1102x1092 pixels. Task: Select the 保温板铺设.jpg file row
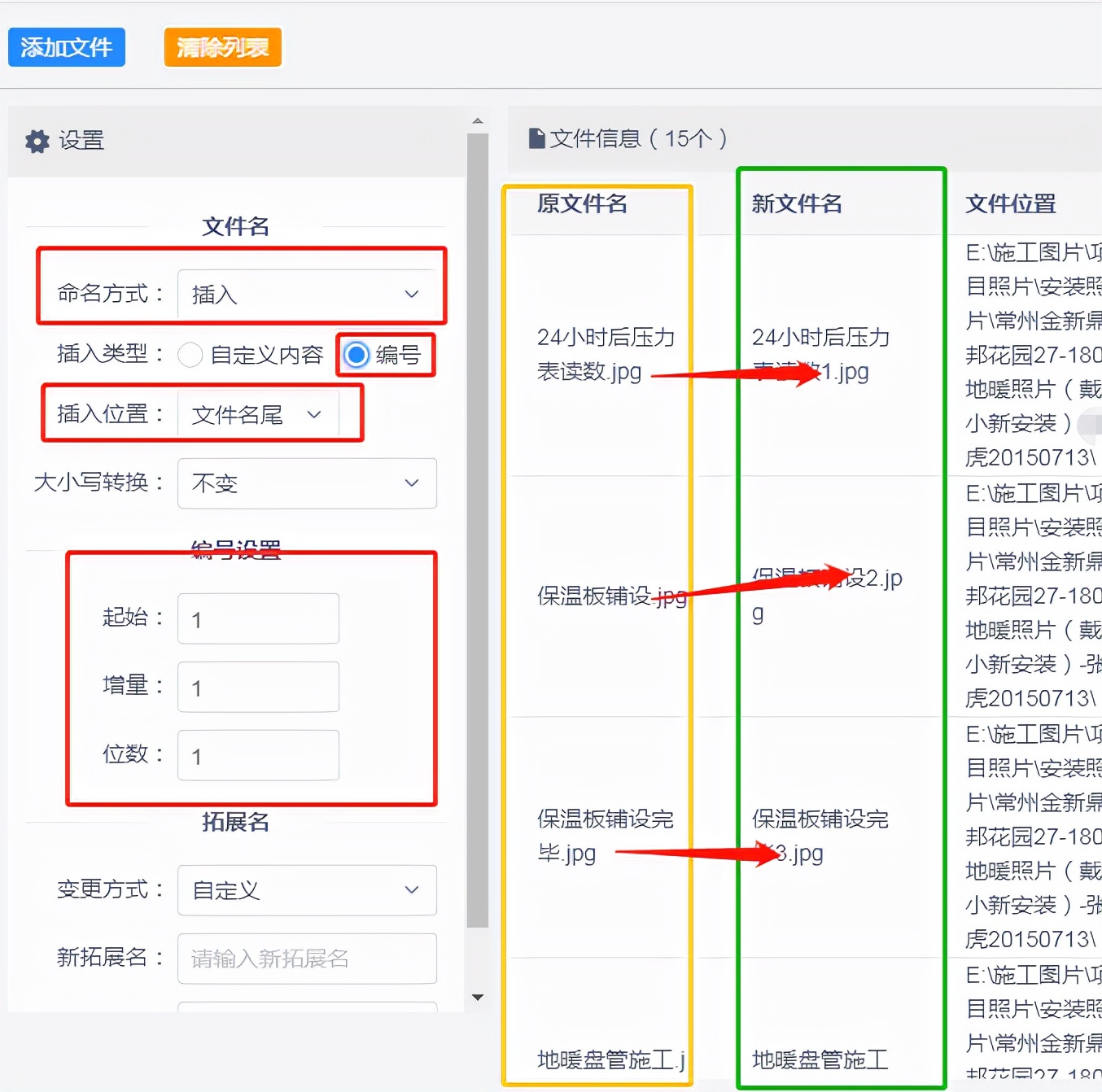coord(609,596)
